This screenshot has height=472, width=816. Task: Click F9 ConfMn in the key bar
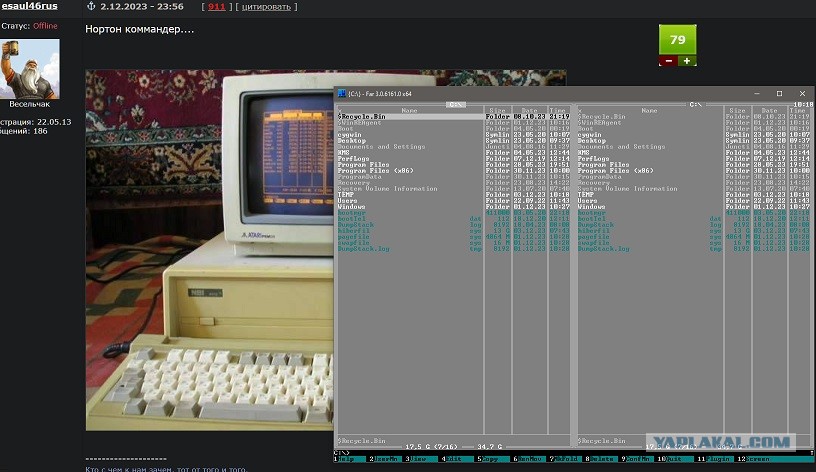[x=636, y=459]
